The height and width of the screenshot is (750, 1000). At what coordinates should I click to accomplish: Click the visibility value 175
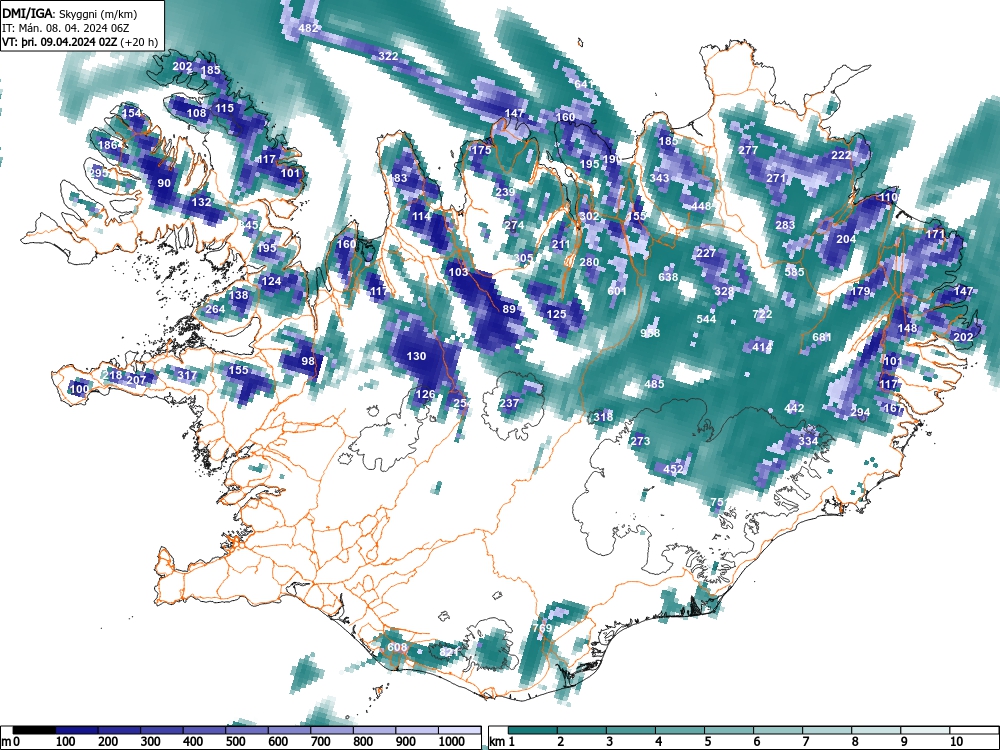482,151
